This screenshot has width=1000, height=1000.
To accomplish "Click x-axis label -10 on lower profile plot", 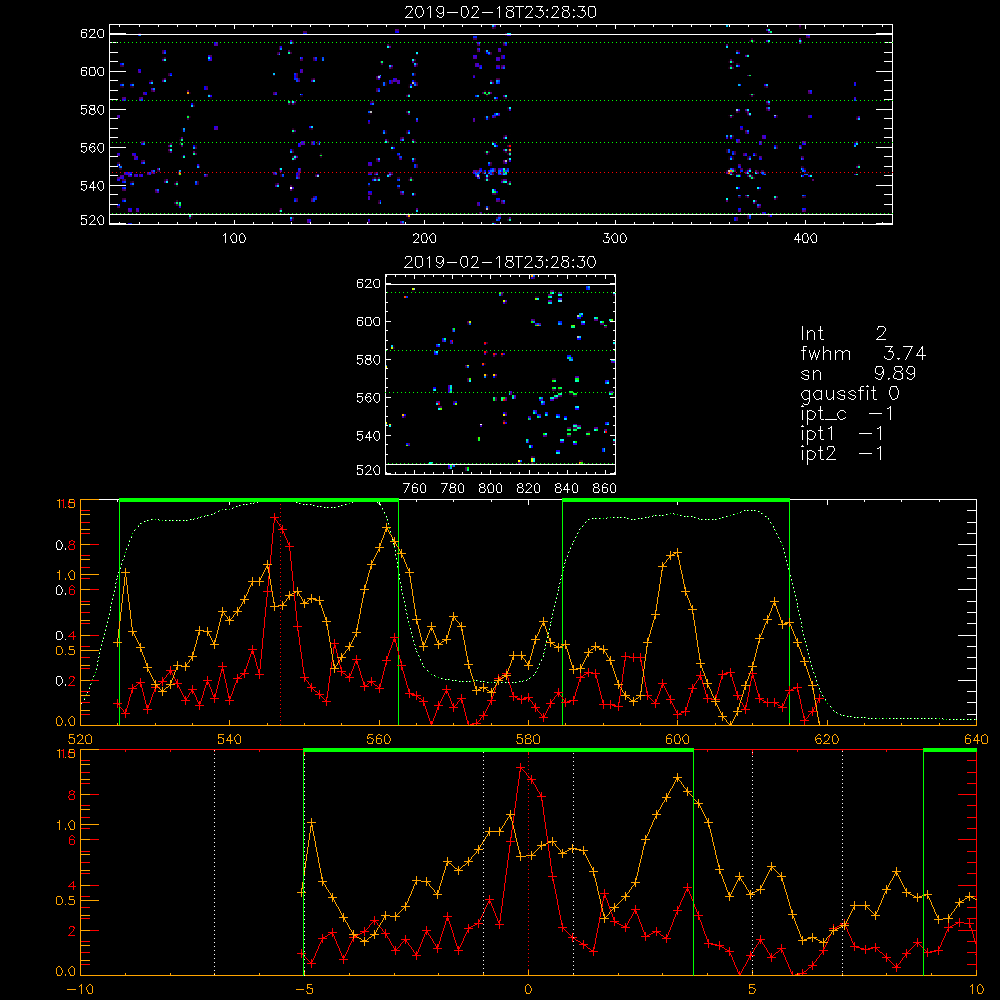I will click(x=80, y=989).
